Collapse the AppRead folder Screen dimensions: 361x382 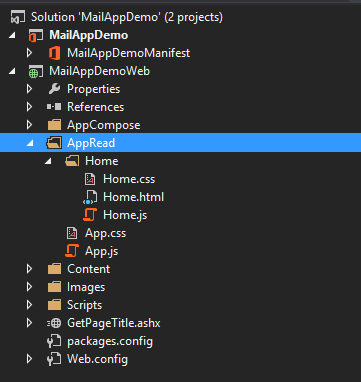click(x=30, y=143)
